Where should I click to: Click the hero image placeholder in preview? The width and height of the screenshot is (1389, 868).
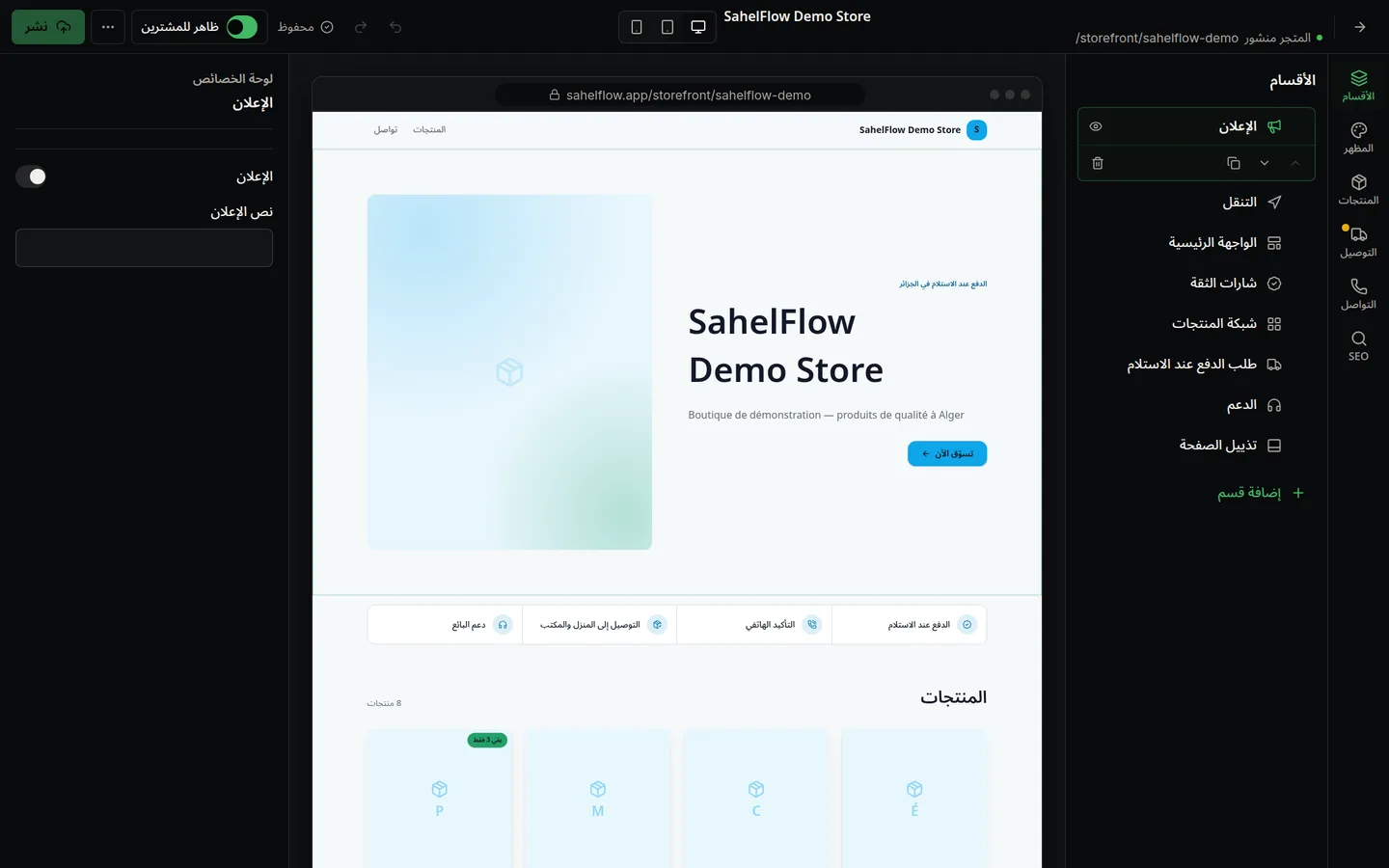509,372
